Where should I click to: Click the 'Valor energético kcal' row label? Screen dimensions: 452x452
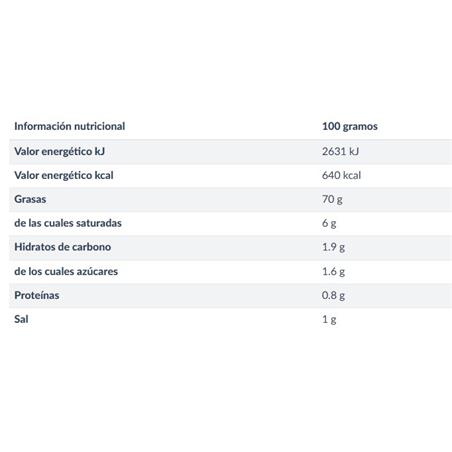coord(64,175)
